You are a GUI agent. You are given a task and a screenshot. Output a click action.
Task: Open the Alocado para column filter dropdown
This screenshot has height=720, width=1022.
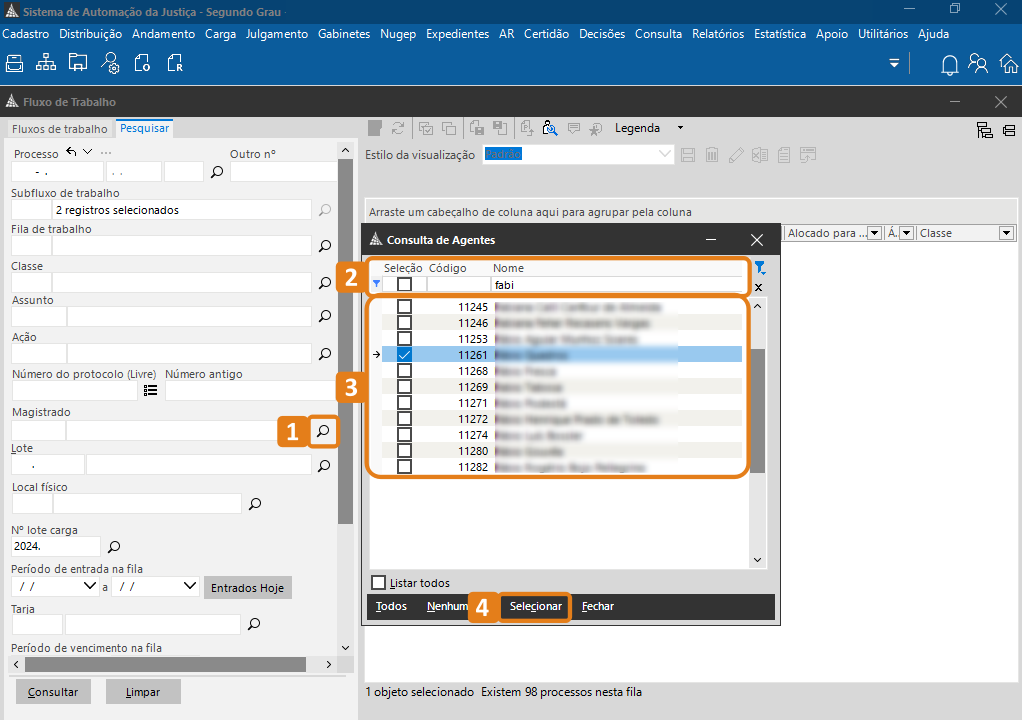875,233
